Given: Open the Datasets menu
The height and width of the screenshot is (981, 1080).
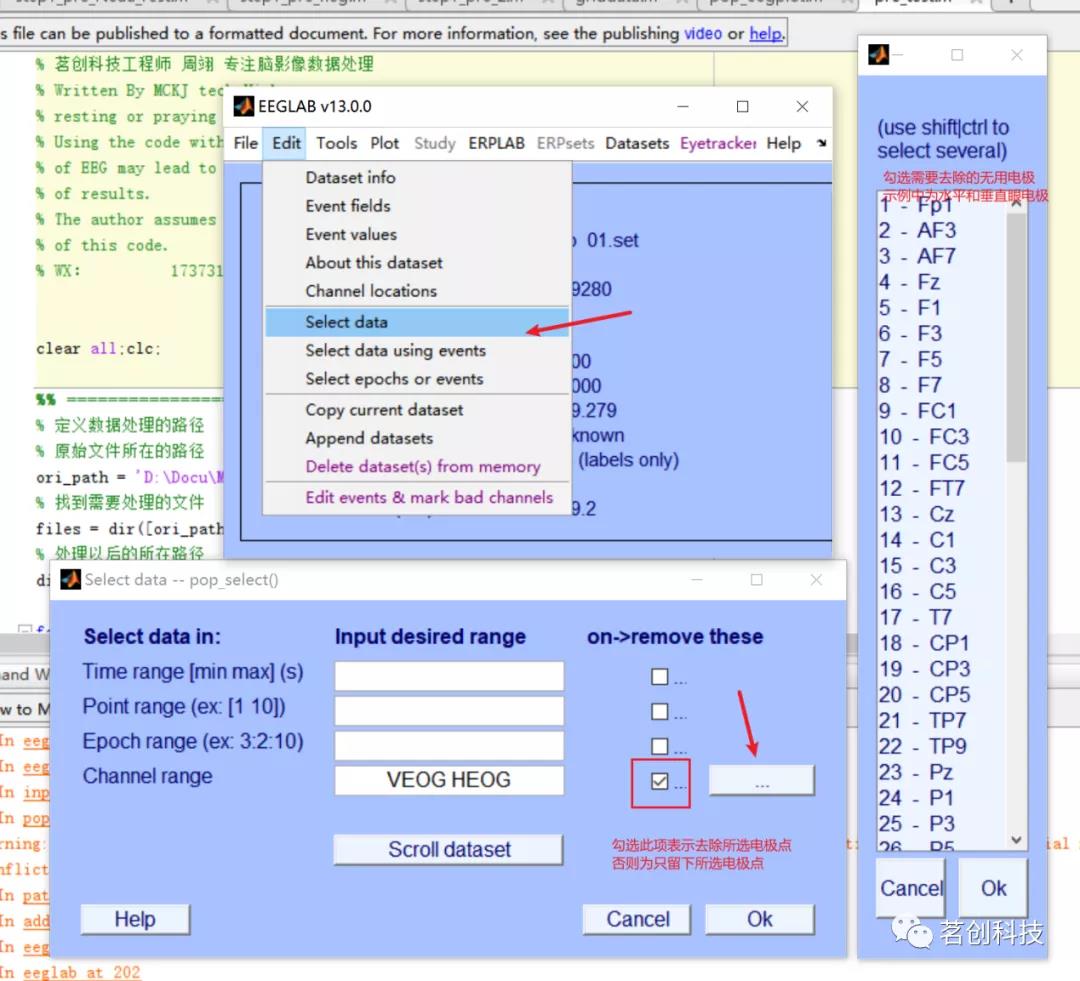Looking at the screenshot, I should click(x=637, y=143).
